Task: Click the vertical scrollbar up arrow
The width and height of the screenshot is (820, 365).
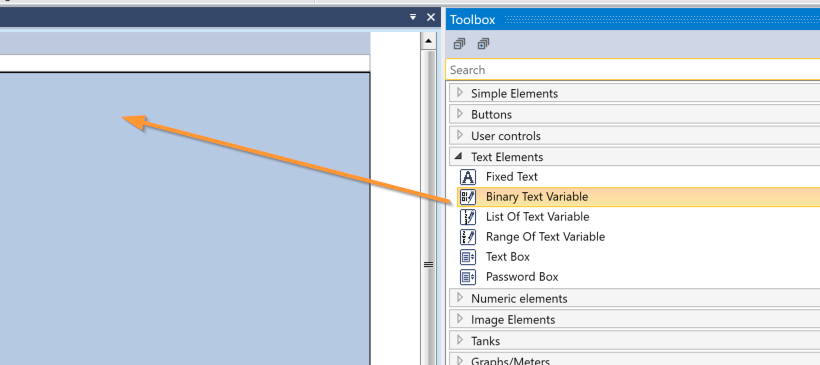Action: click(428, 41)
